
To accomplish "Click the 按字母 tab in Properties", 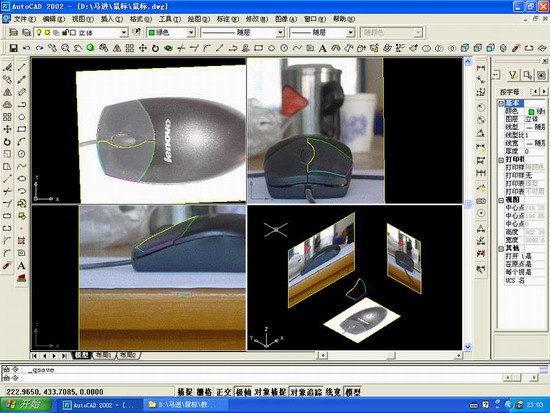I will (509, 92).
